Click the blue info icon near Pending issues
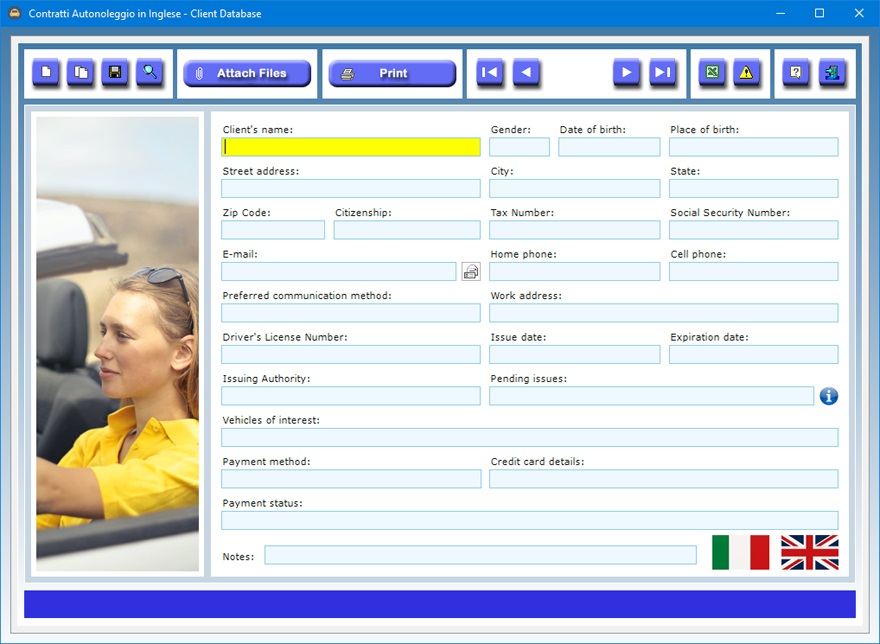This screenshot has width=880, height=644. [x=828, y=396]
